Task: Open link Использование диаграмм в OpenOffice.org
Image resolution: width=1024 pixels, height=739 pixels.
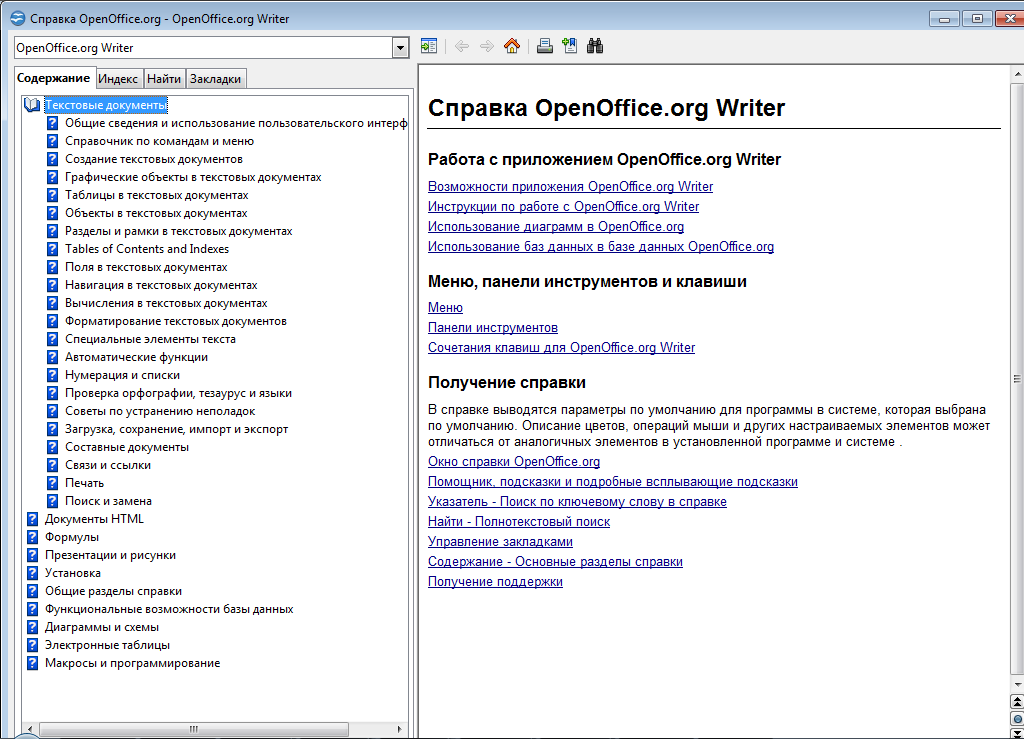Action: [x=556, y=227]
